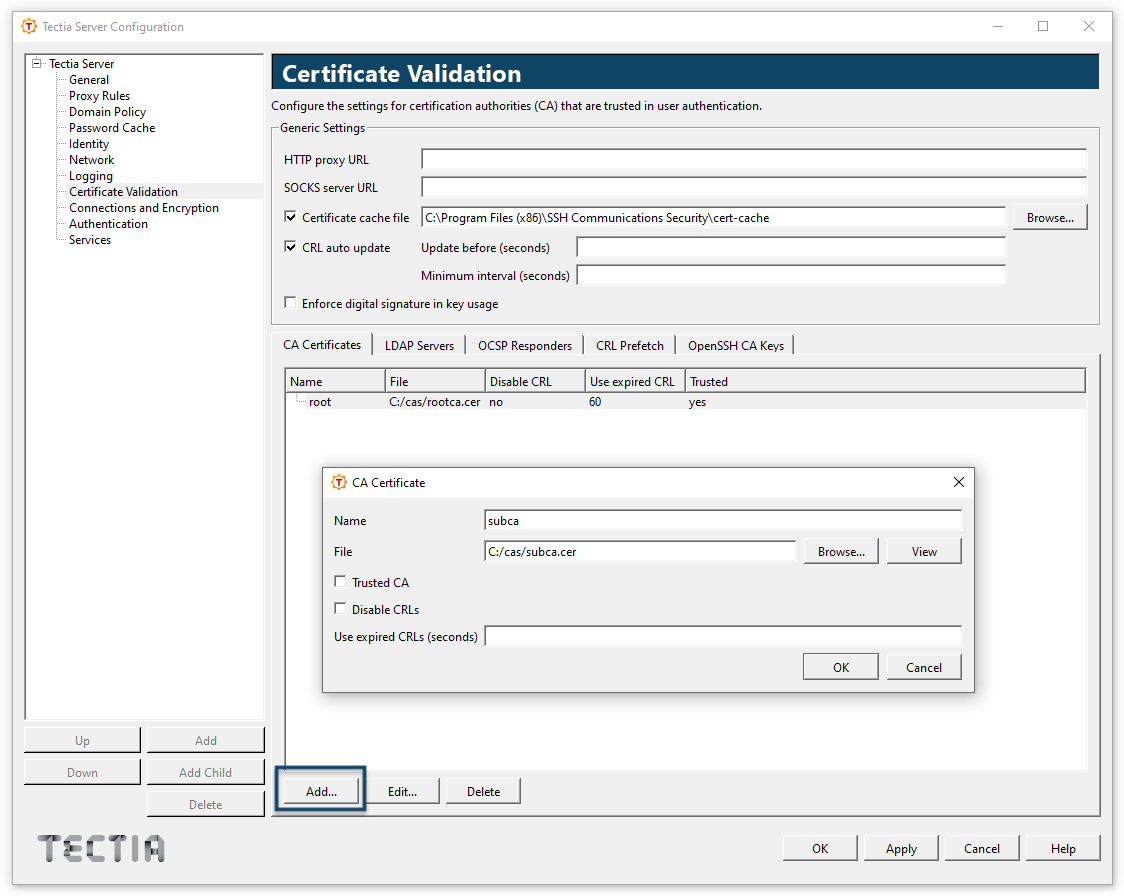The width and height of the screenshot is (1124, 896).
Task: Maximize the Tectia Server Configuration window
Action: pos(1043,27)
